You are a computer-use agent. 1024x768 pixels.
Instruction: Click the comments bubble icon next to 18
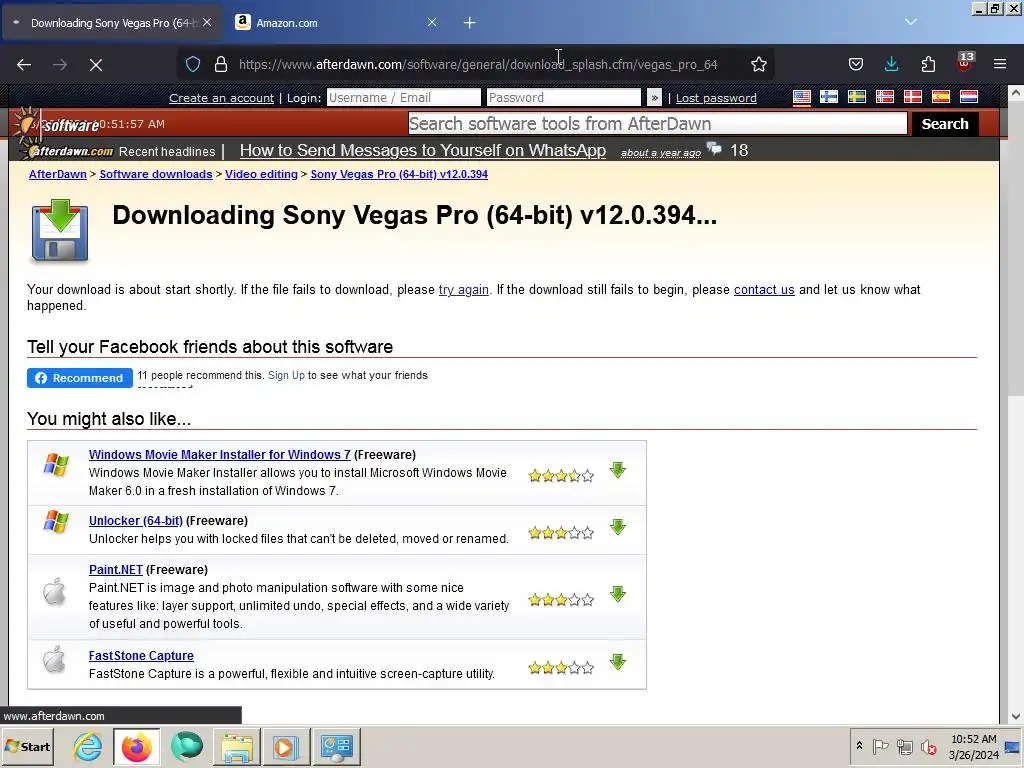click(714, 150)
